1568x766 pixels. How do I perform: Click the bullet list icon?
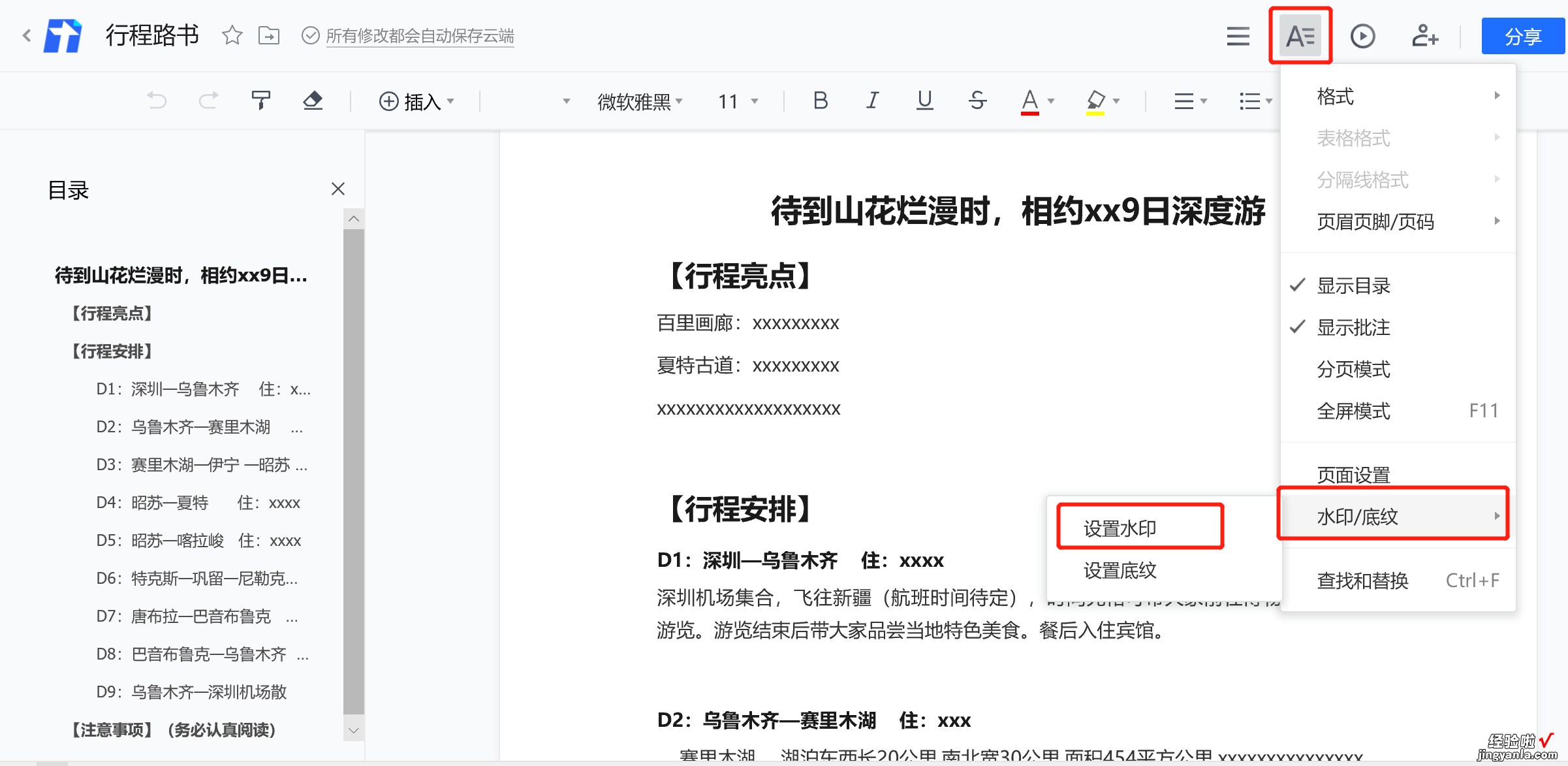[x=1249, y=101]
